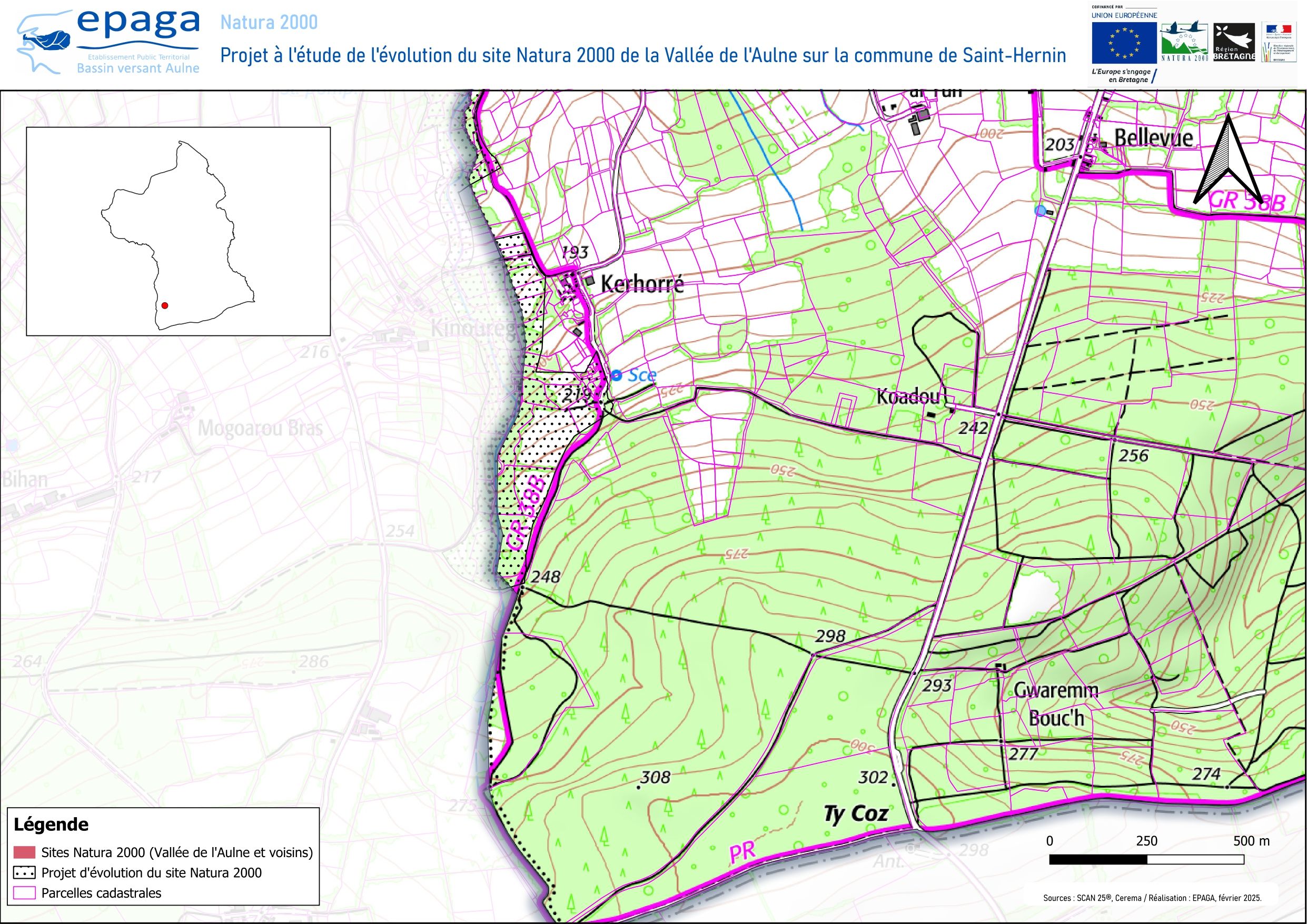Select the red location dot on inset map
The image size is (1307, 924).
tap(164, 306)
